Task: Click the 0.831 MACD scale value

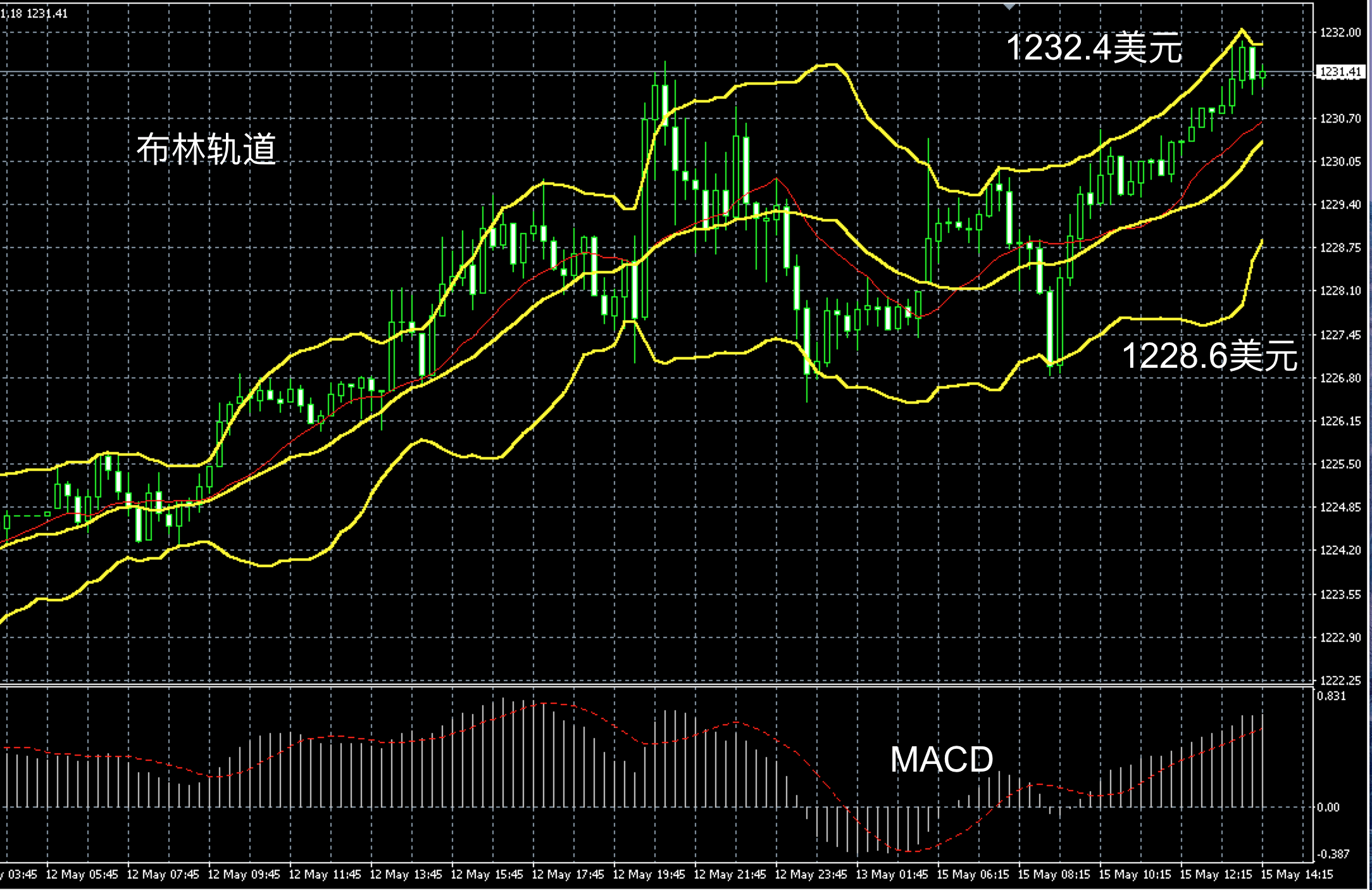Action: [x=1331, y=696]
